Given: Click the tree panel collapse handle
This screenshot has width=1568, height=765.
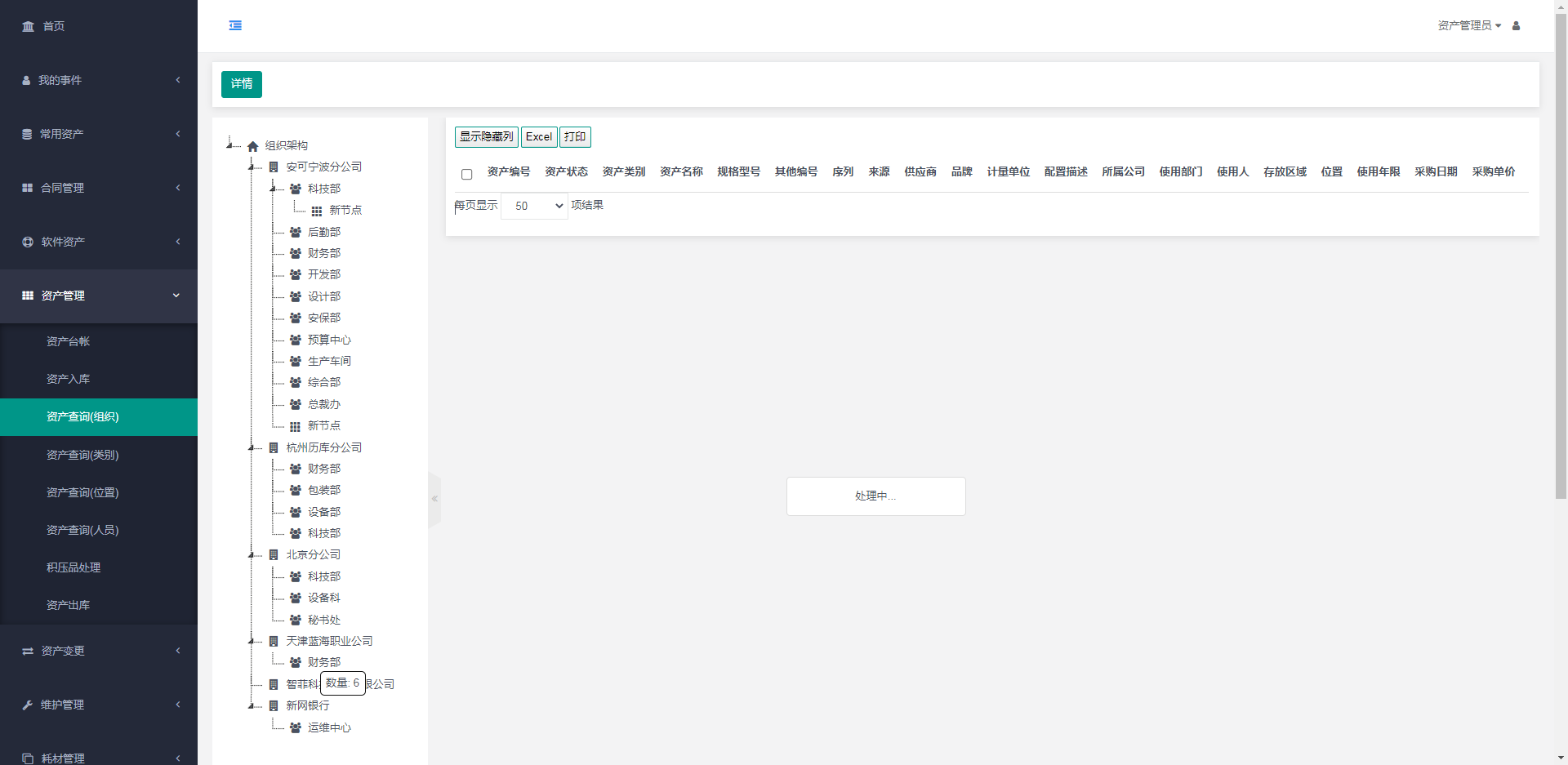Looking at the screenshot, I should tap(434, 498).
